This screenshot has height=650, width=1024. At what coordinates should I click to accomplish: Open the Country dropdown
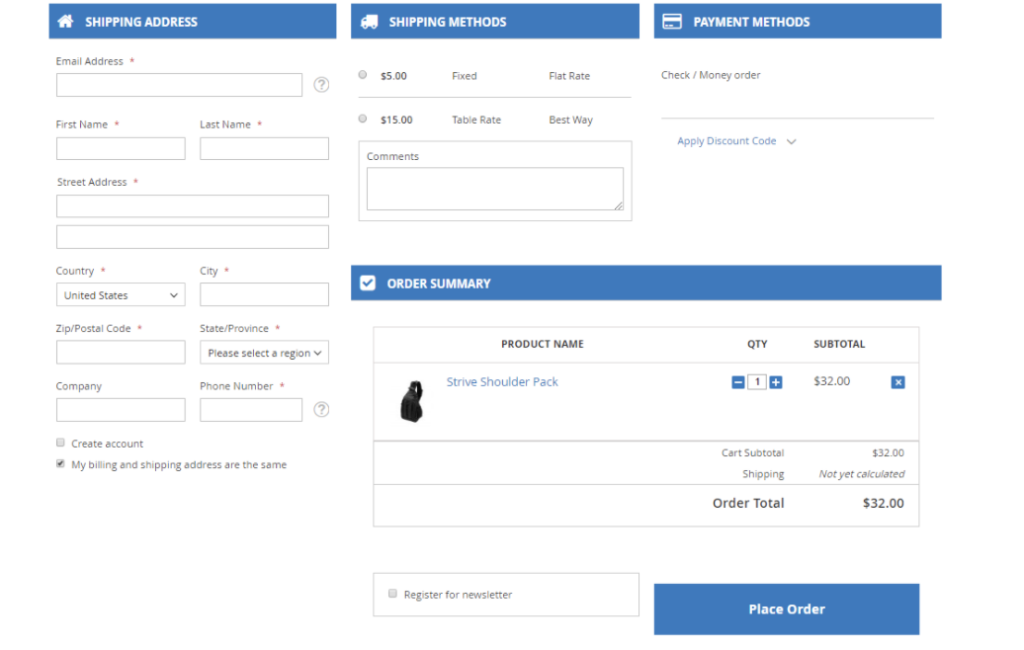pos(120,295)
